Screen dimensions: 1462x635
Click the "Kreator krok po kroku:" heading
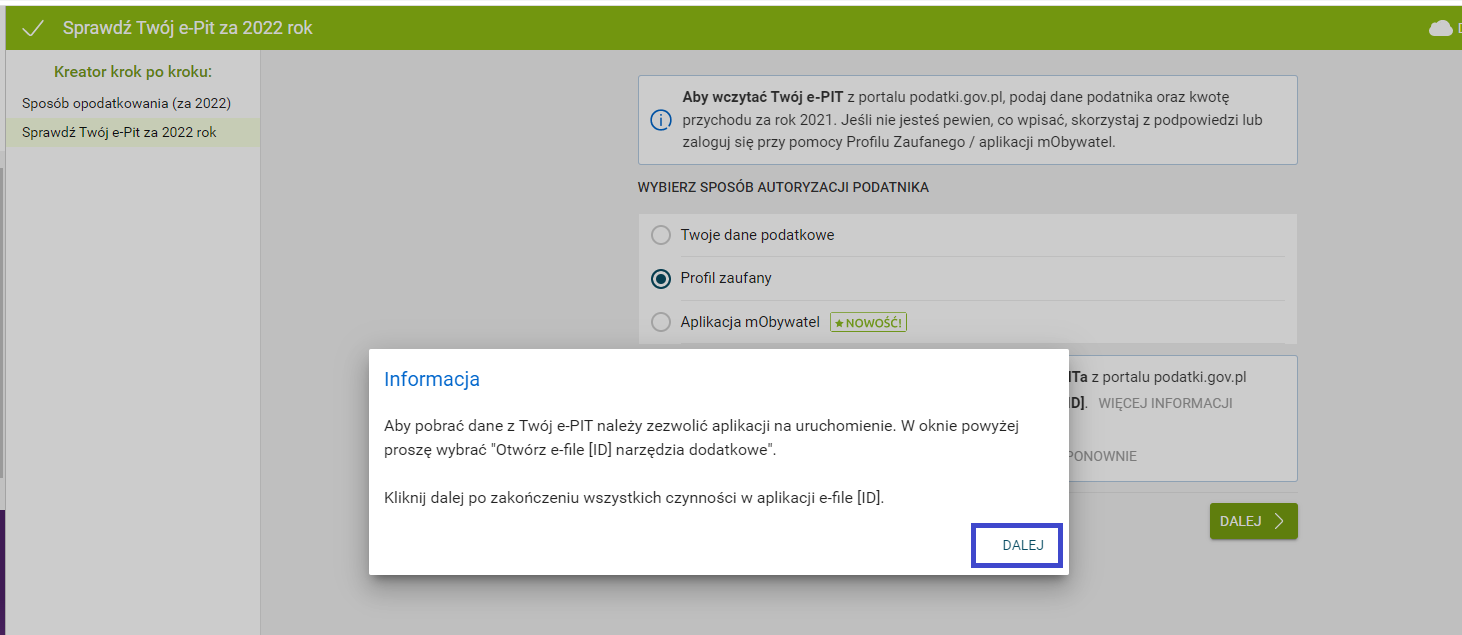point(132,72)
